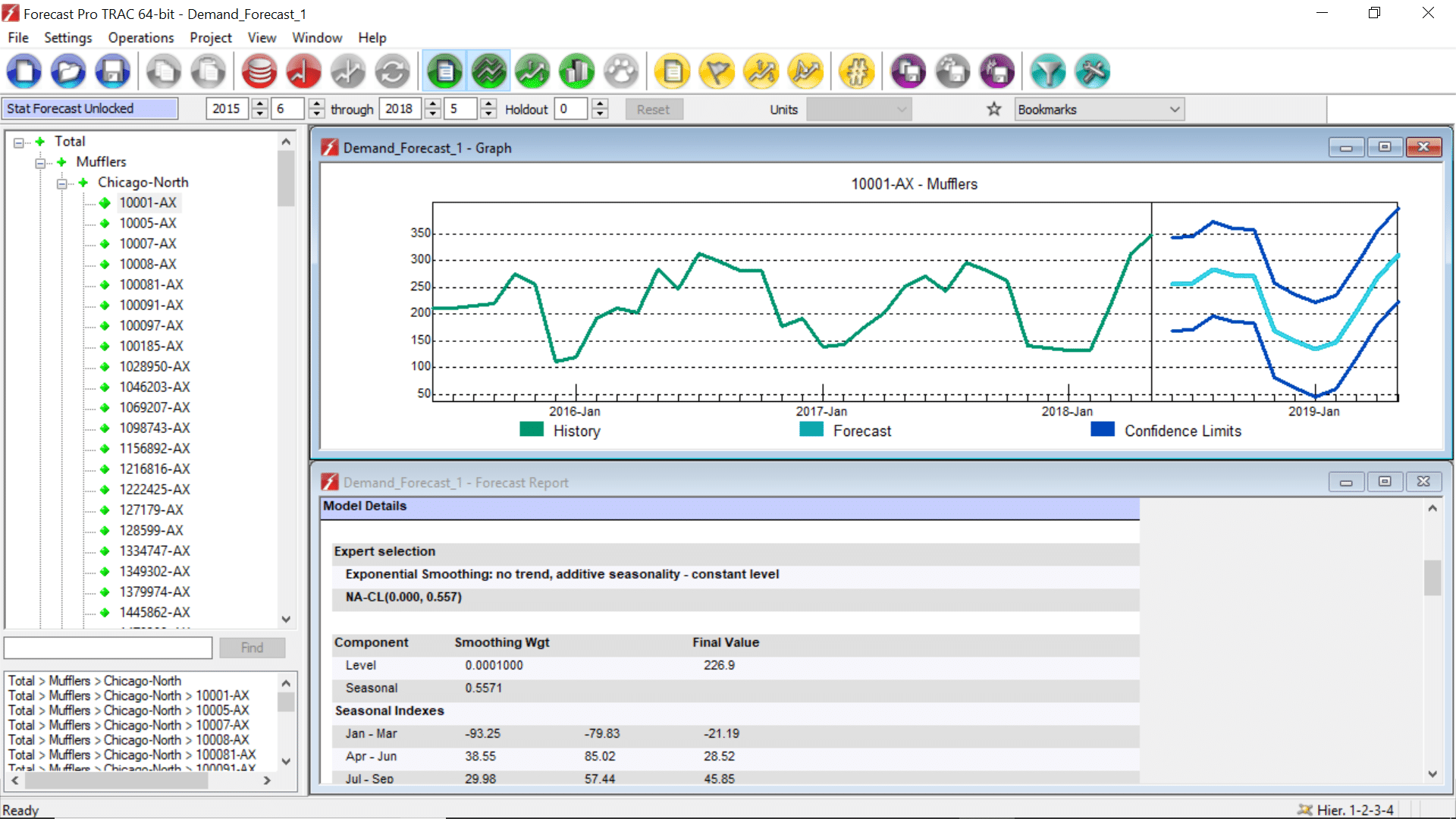This screenshot has width=1456, height=819.
Task: Collapse the Chicago-North tree node
Action: [63, 183]
